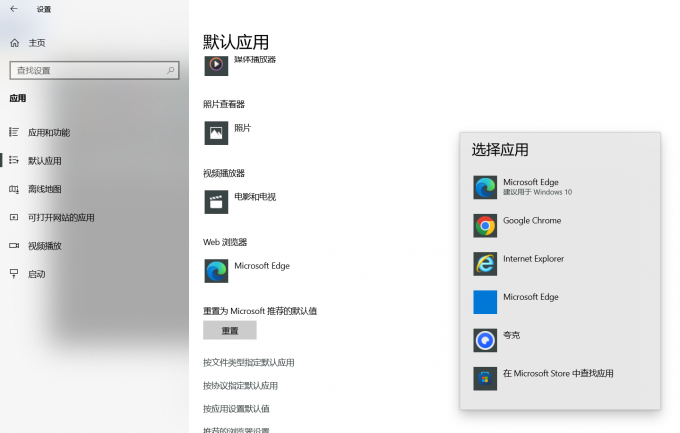Screen dimensions: 680x433
Task: Click the current Web browser Edge icon
Action: tap(216, 271)
